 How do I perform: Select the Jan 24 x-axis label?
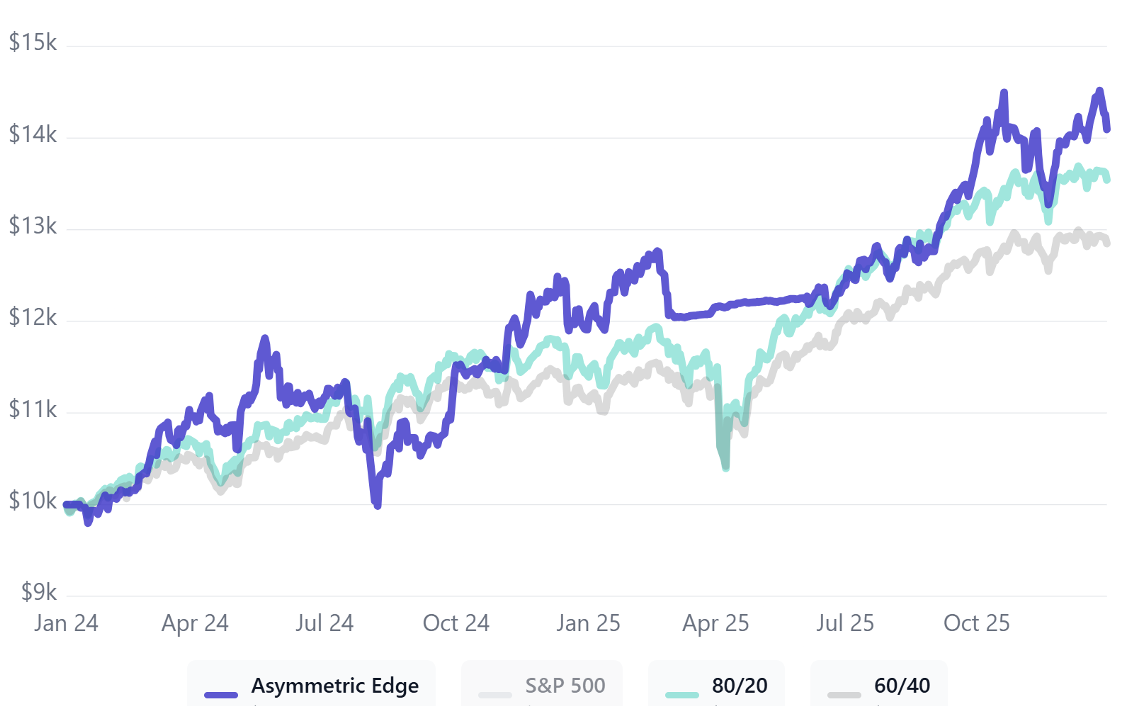66,623
